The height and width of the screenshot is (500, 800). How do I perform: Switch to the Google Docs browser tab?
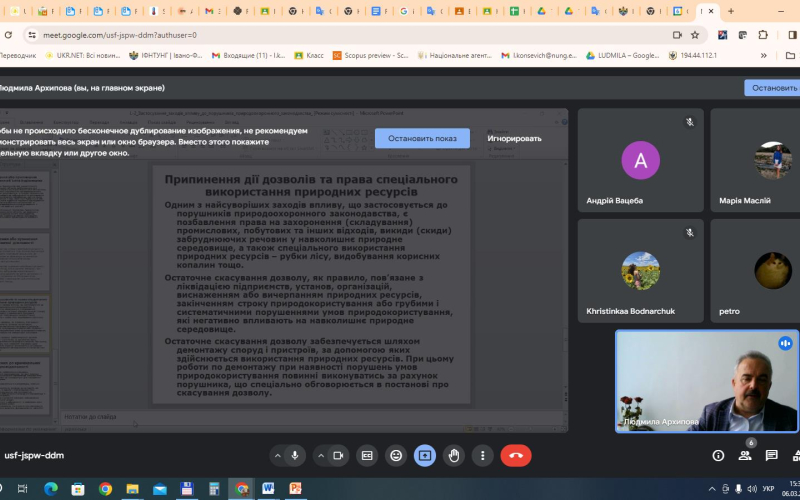point(376,11)
